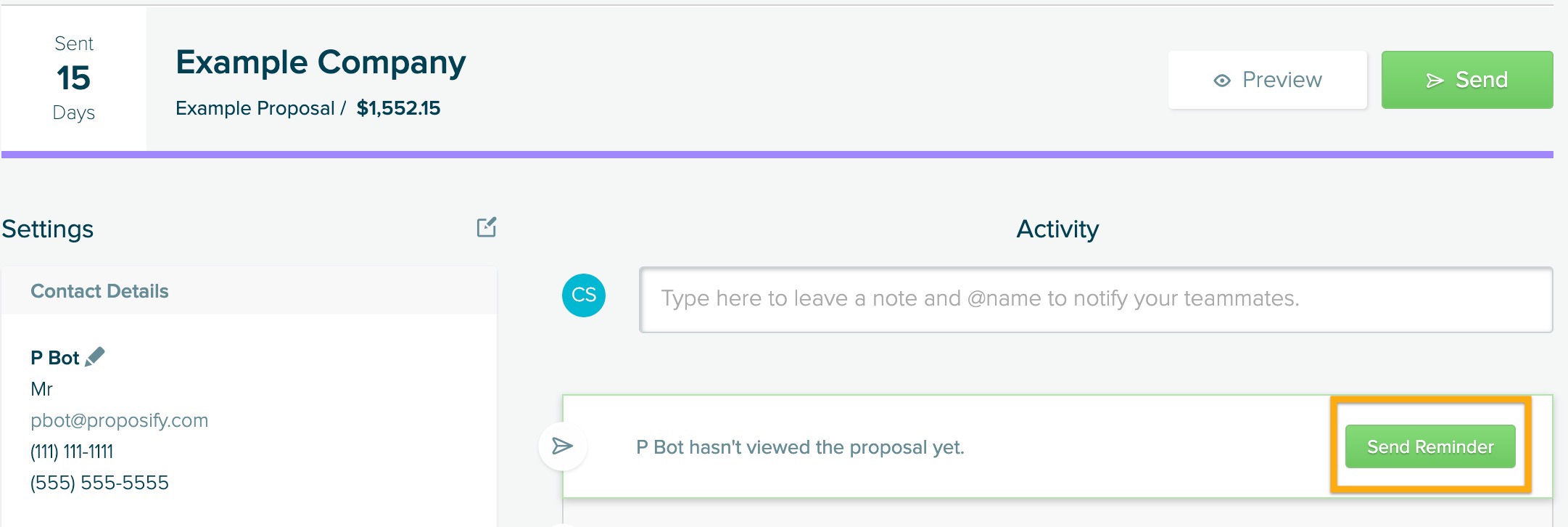1568x527 pixels.
Task: Click the $1,552.15 proposal amount
Action: [398, 108]
